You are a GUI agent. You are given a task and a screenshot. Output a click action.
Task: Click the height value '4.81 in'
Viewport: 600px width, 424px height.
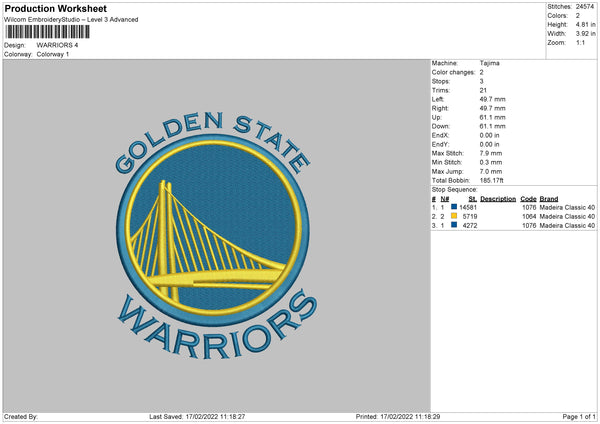[x=585, y=24]
